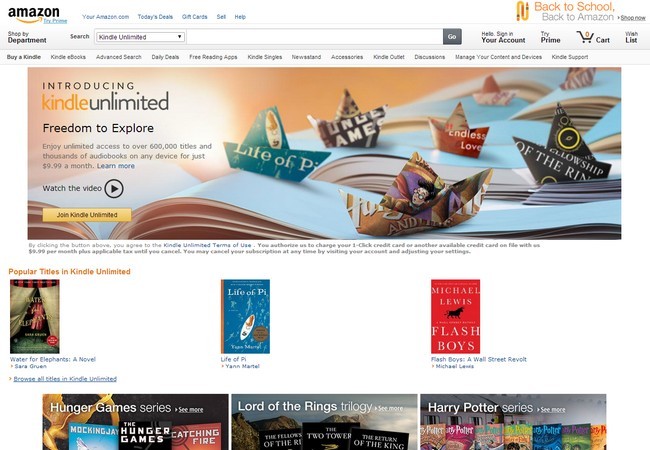Open the Your Account dropdown
650x450 pixels.
tap(503, 37)
